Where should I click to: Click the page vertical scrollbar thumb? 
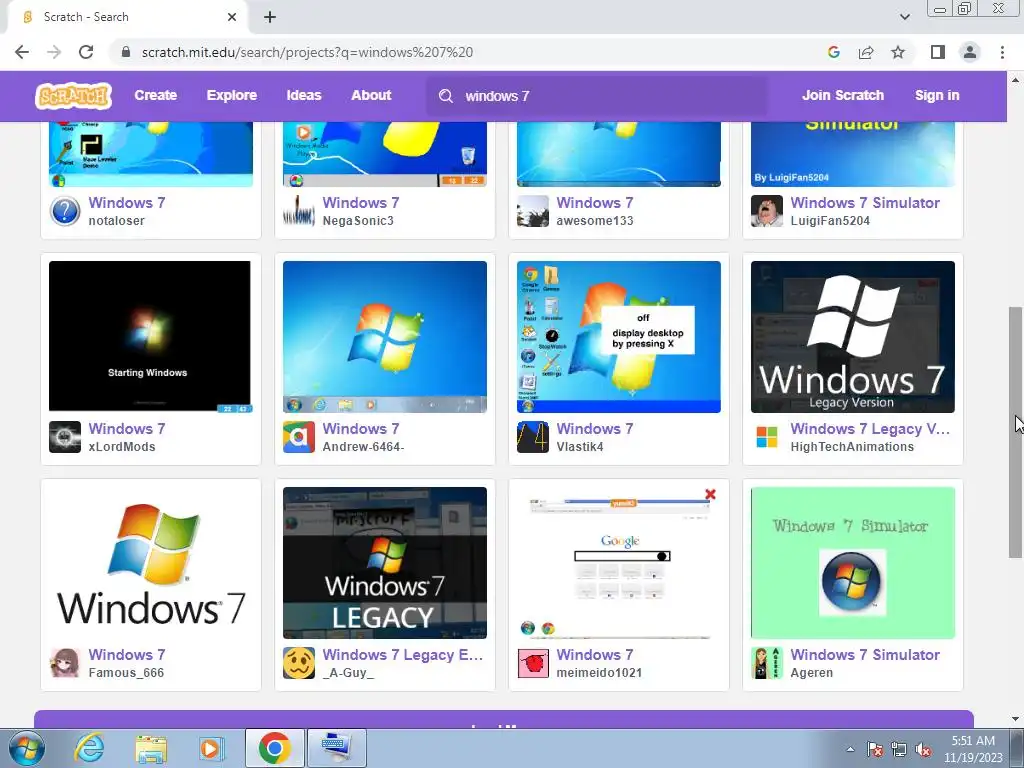point(1016,431)
